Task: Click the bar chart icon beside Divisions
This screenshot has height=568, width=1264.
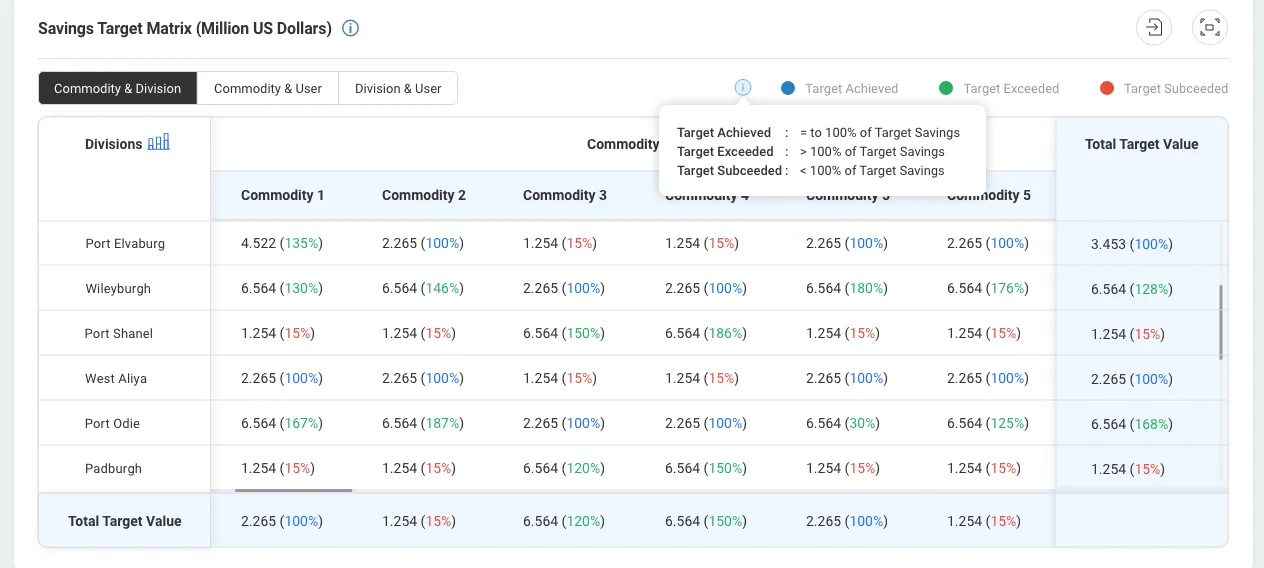Action: point(159,143)
